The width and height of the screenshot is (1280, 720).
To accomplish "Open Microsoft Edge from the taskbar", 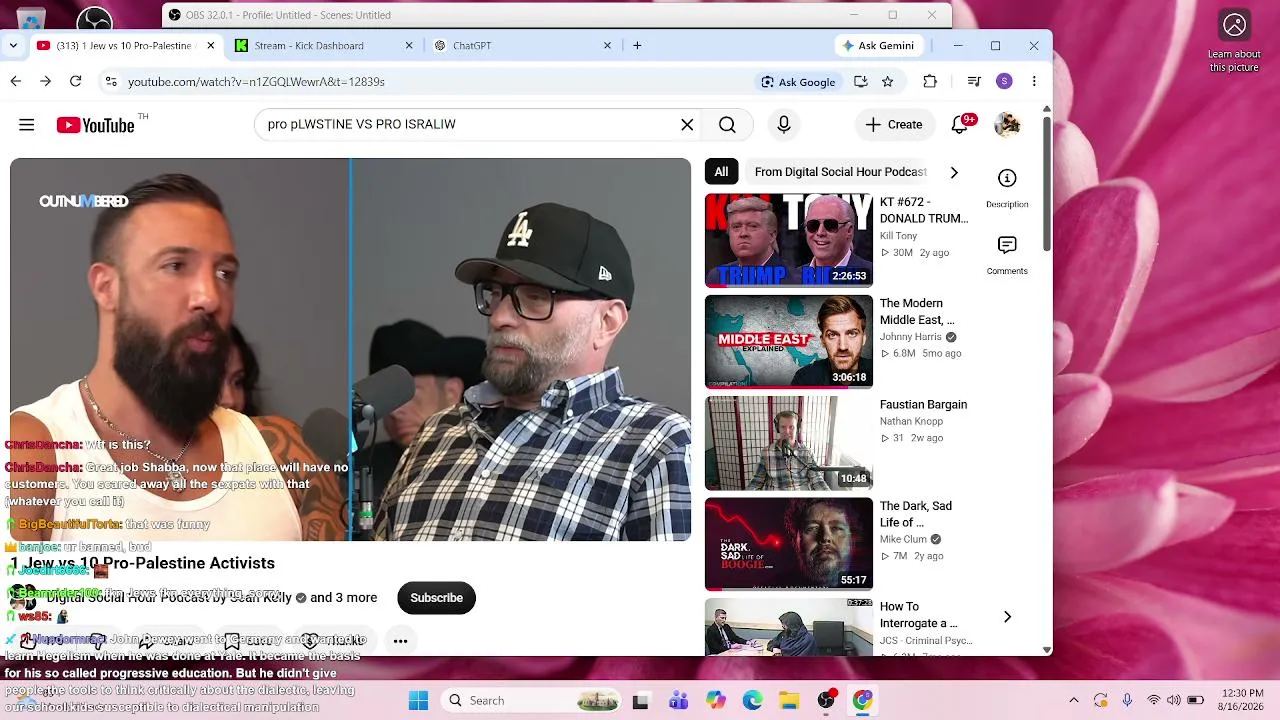I will click(x=752, y=701).
